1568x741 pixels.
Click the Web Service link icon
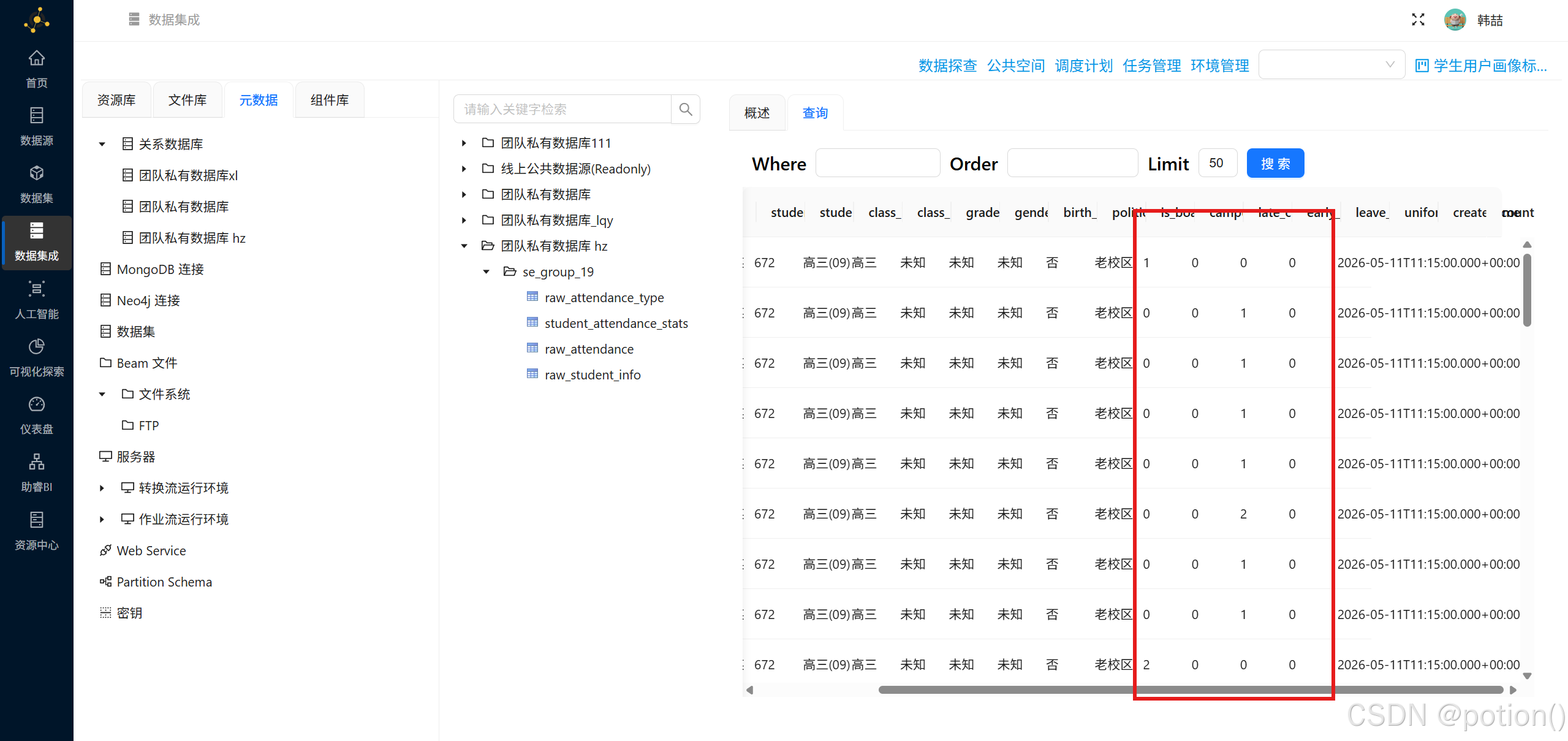click(105, 550)
